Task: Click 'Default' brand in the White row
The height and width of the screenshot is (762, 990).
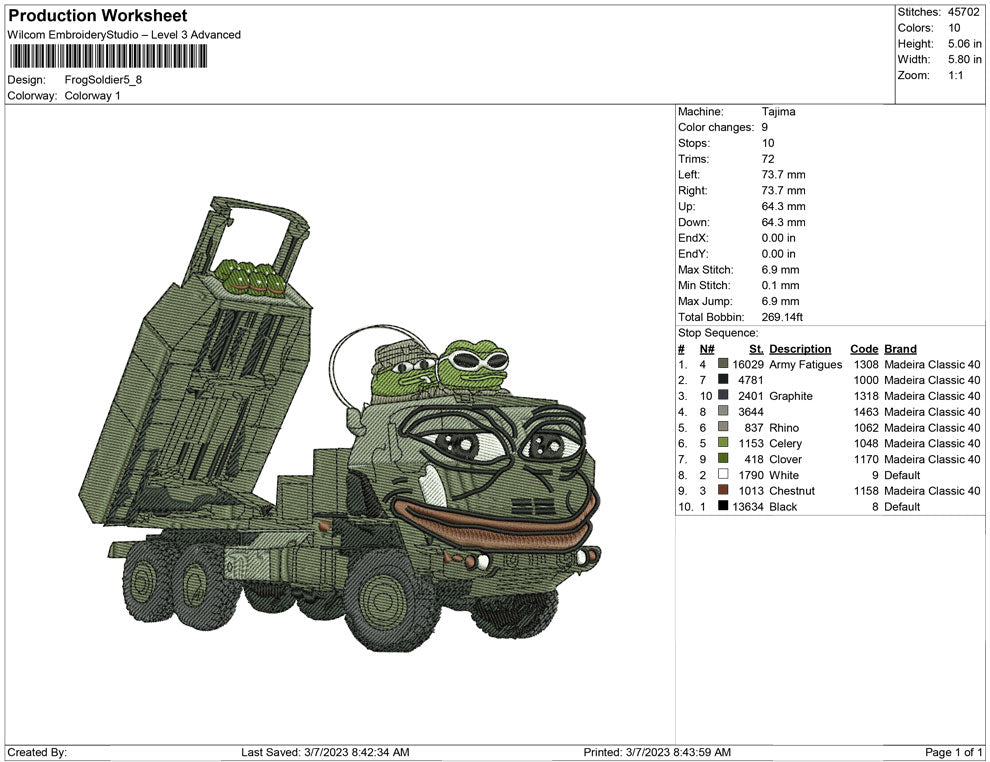Action: pos(902,475)
